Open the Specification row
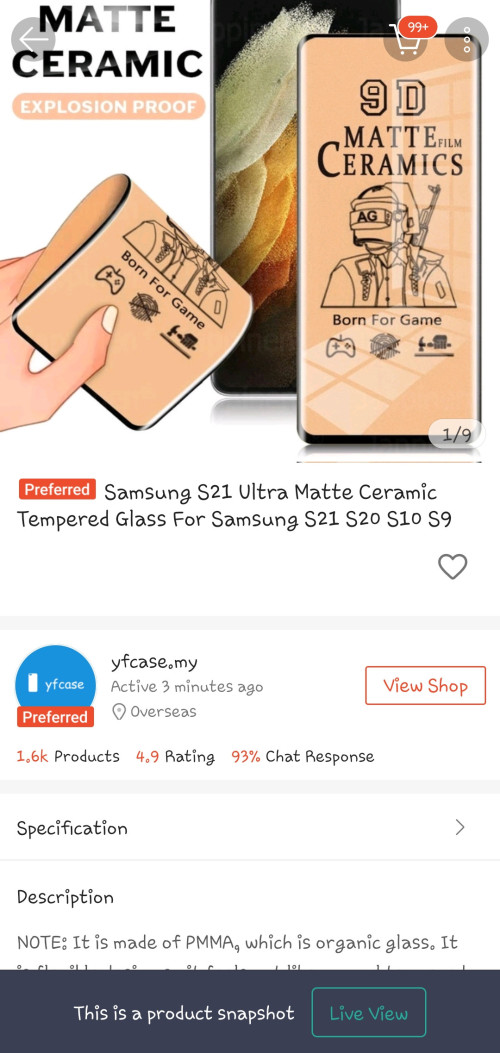 point(250,827)
